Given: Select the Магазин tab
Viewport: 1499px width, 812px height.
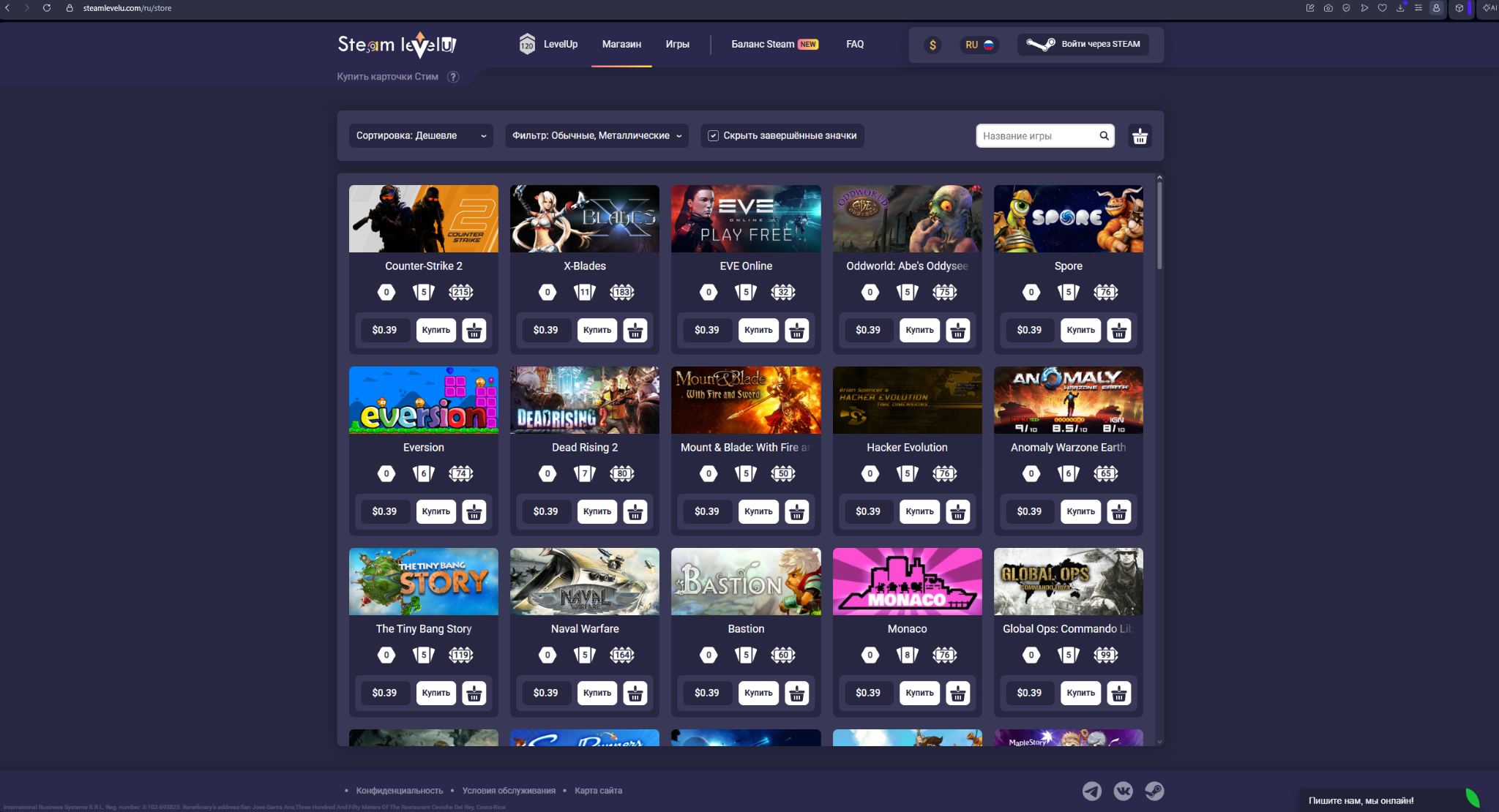Looking at the screenshot, I should click(621, 45).
